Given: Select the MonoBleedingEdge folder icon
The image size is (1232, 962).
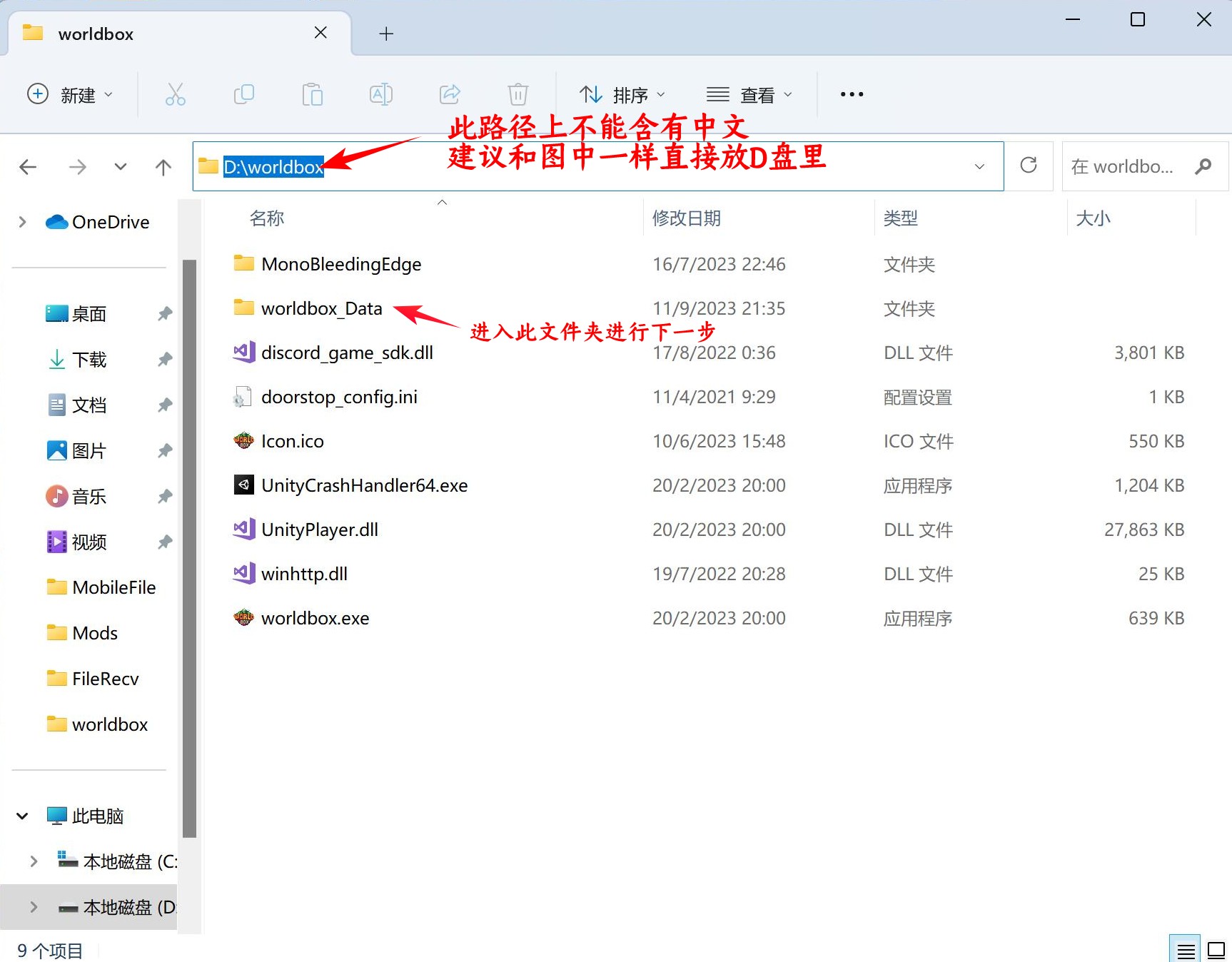Looking at the screenshot, I should pos(244,264).
